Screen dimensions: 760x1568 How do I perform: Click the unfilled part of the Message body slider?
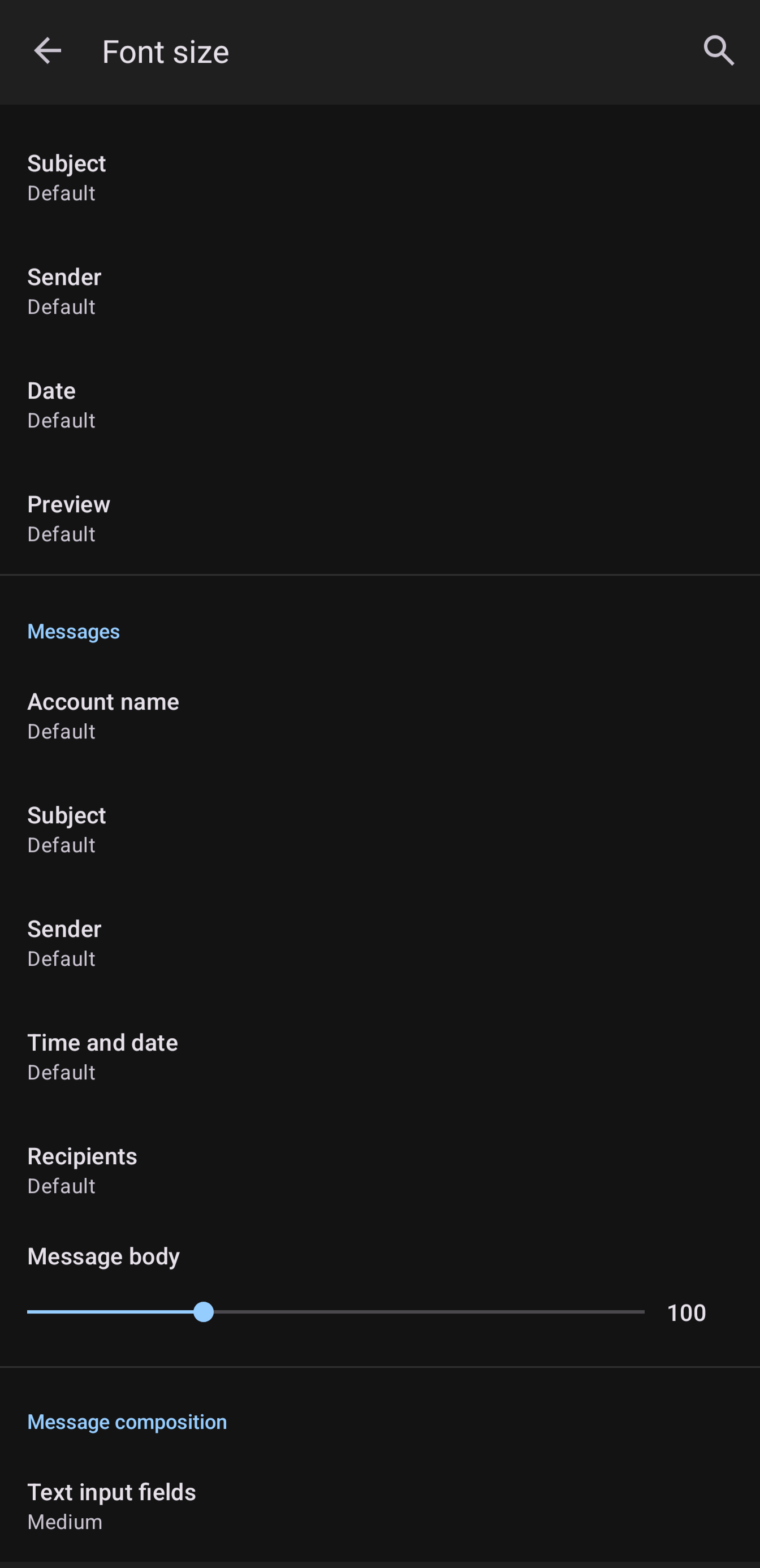(426, 1312)
